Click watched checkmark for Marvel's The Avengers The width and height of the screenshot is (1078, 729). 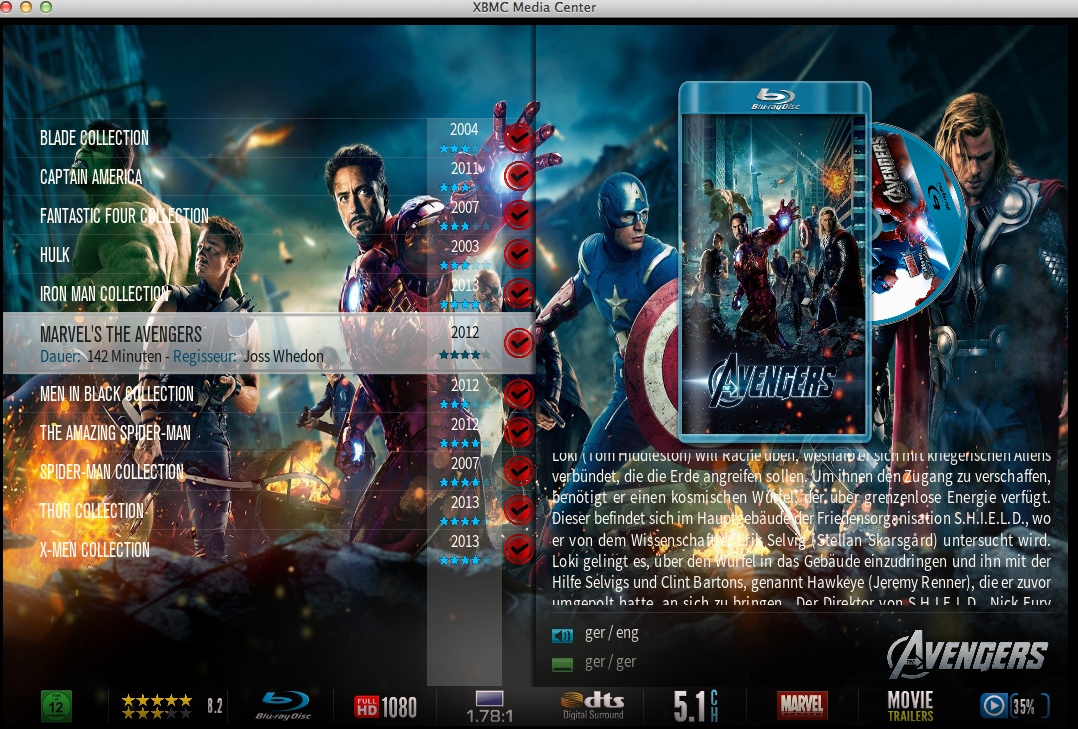(518, 342)
